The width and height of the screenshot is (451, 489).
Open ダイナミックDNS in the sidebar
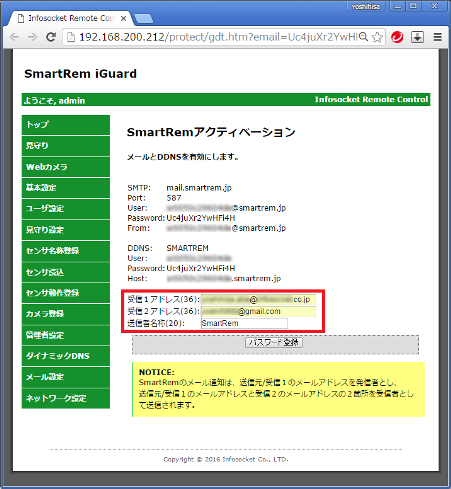tap(66, 356)
